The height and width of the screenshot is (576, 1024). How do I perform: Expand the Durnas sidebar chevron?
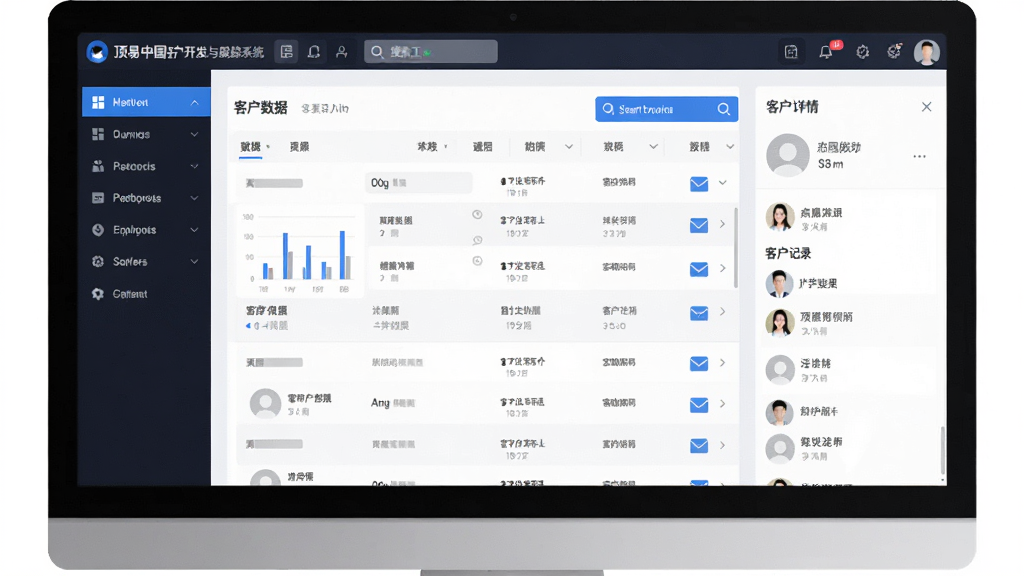pos(195,135)
